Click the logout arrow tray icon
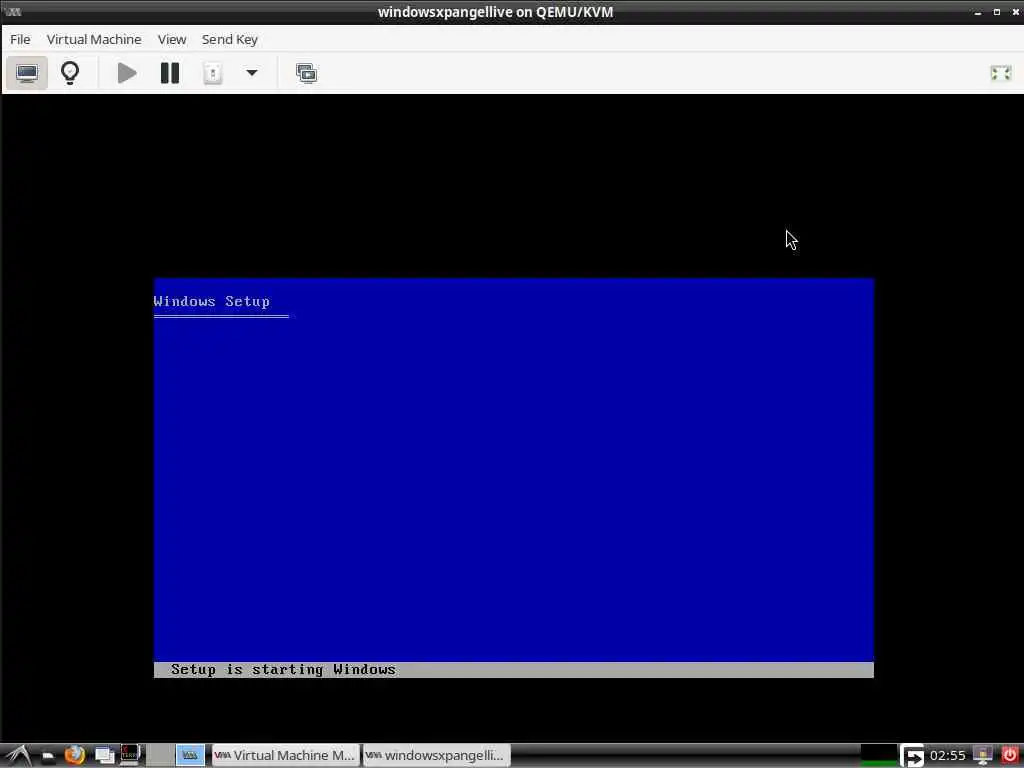Viewport: 1024px width, 768px height. click(x=912, y=756)
